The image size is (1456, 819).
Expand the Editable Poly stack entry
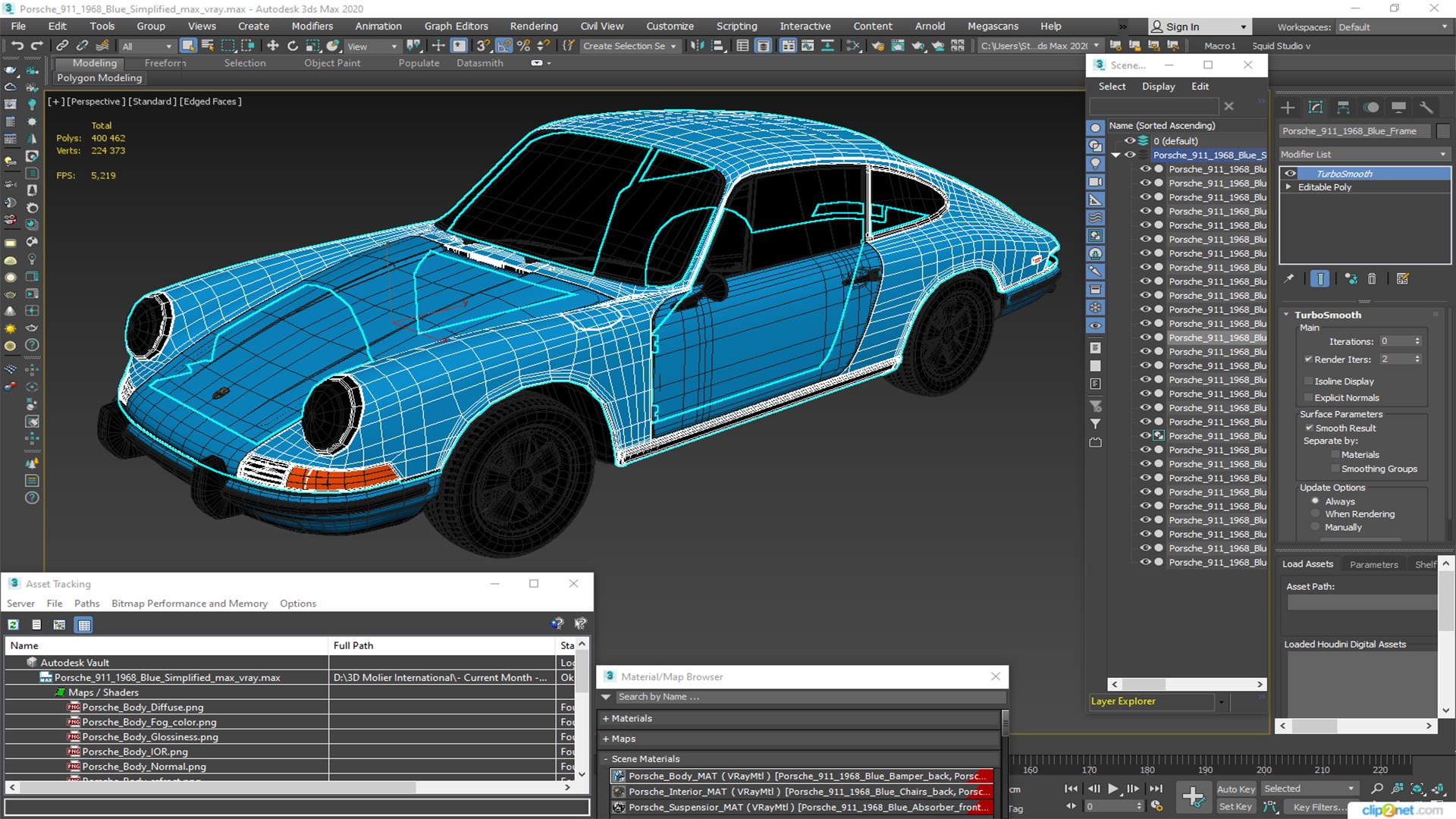[1288, 187]
